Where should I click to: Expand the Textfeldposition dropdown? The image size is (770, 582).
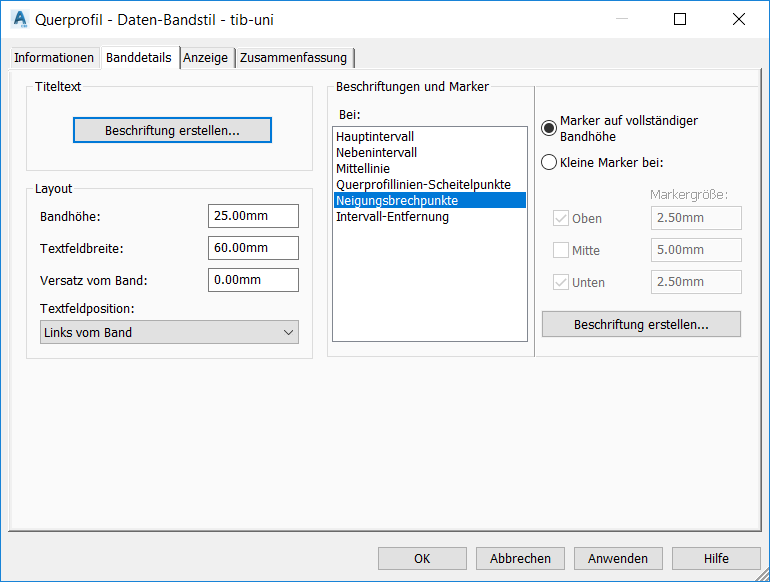click(169, 332)
